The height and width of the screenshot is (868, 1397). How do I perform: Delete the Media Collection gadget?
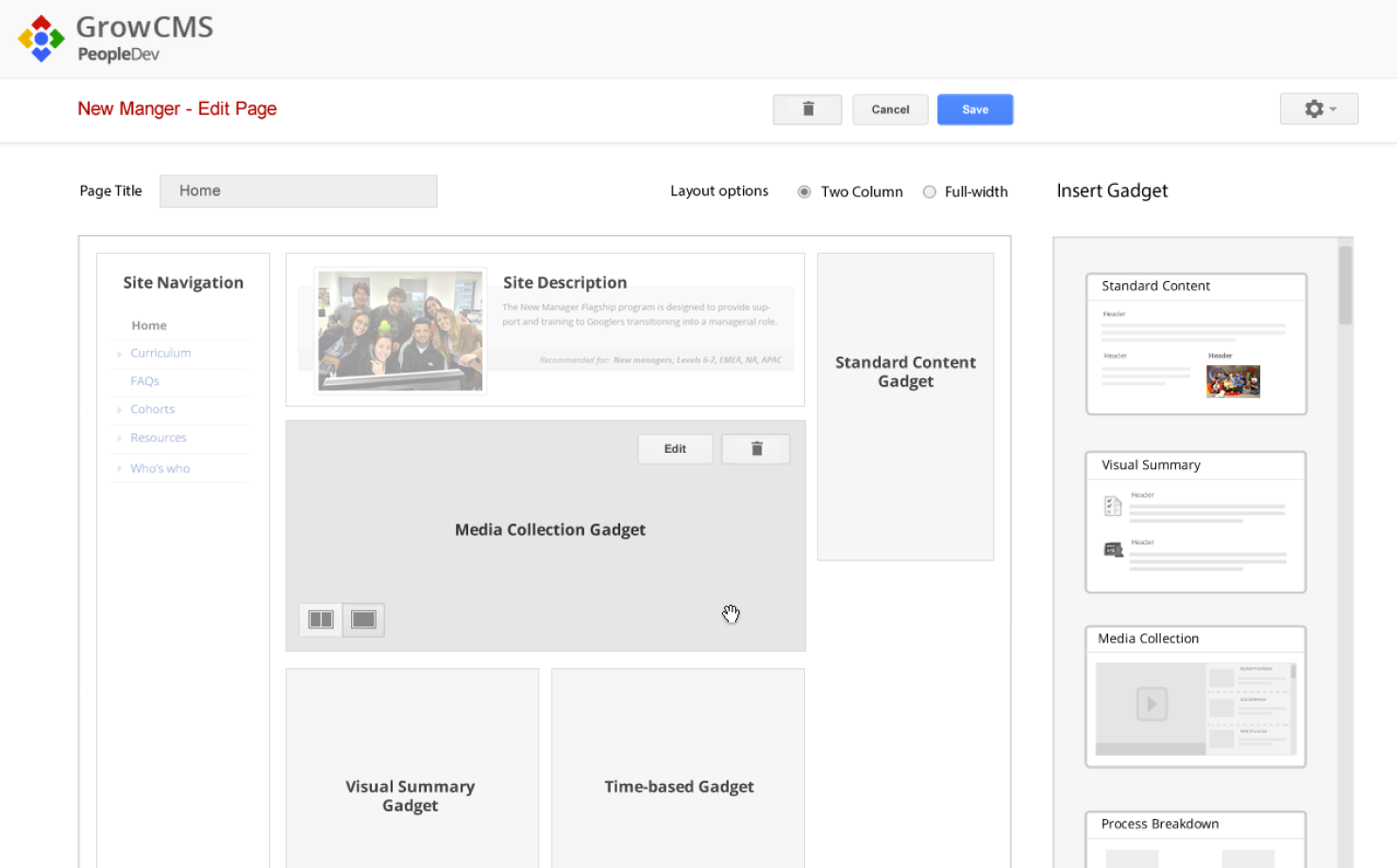[756, 449]
